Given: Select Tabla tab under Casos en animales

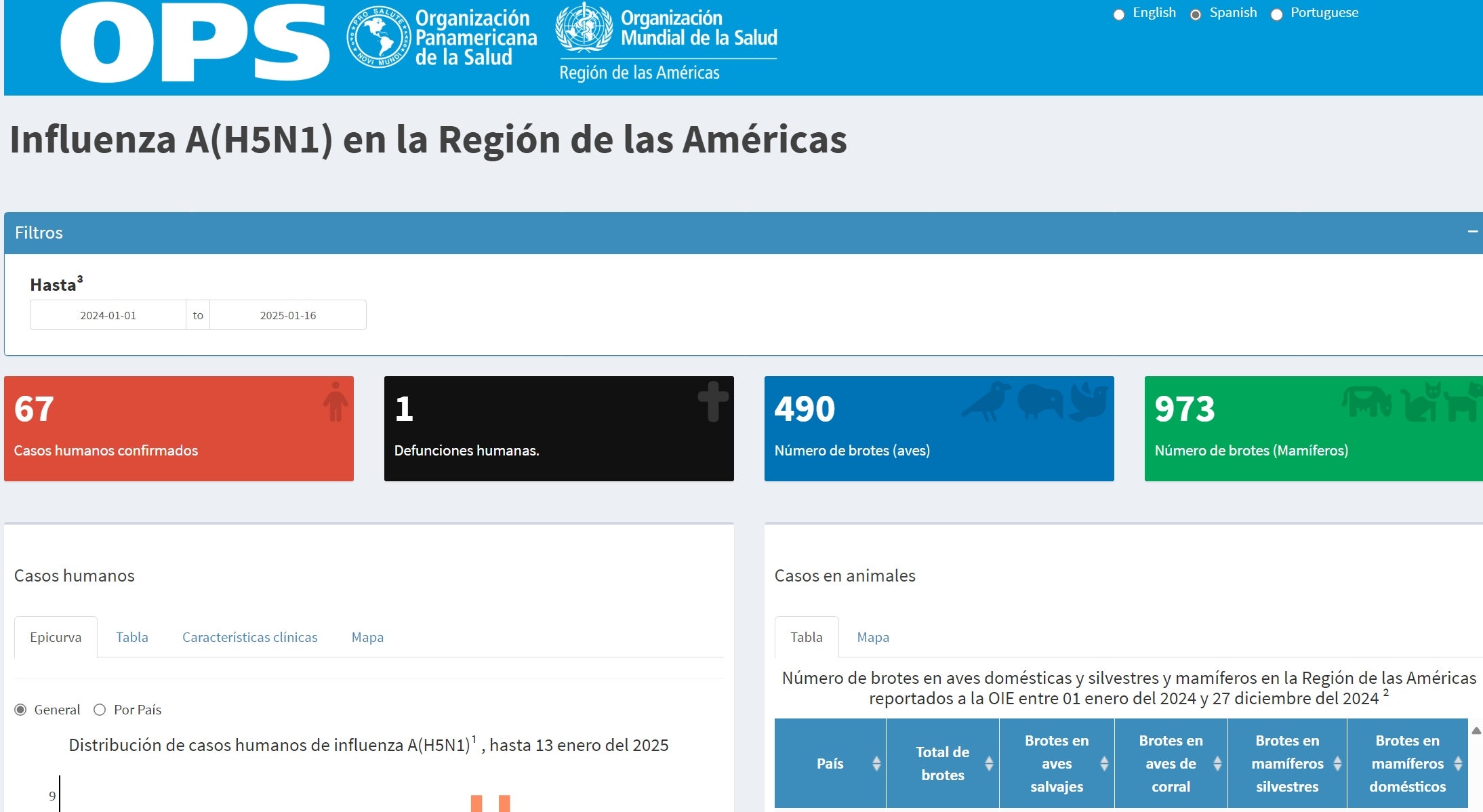Looking at the screenshot, I should 807,637.
